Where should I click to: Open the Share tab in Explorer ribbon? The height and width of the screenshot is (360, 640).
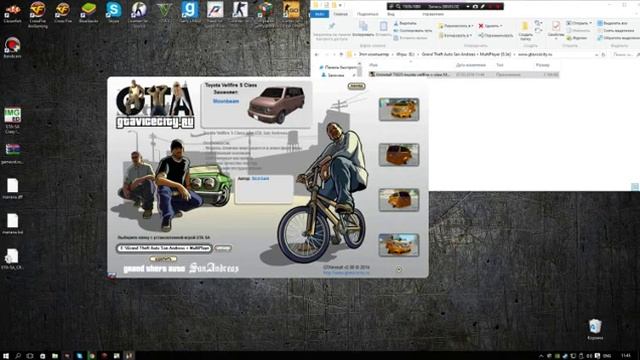367,14
